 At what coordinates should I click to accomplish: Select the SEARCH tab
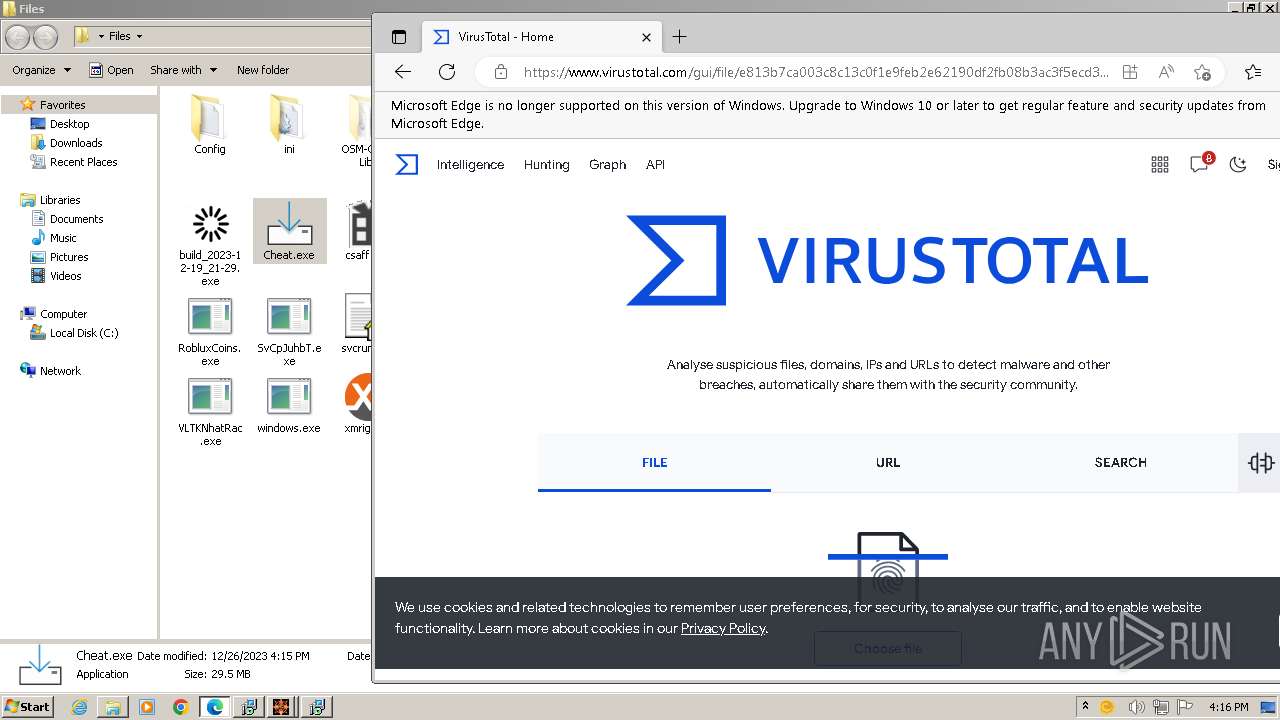coord(1120,463)
